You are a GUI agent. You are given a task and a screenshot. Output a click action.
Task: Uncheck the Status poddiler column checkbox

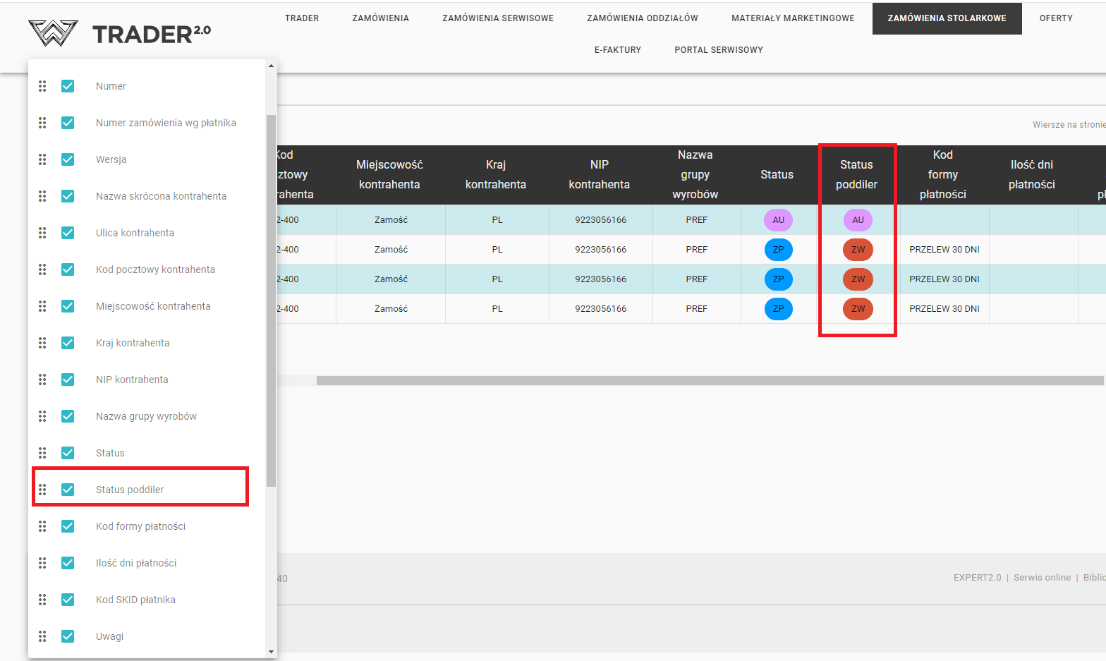(x=68, y=489)
